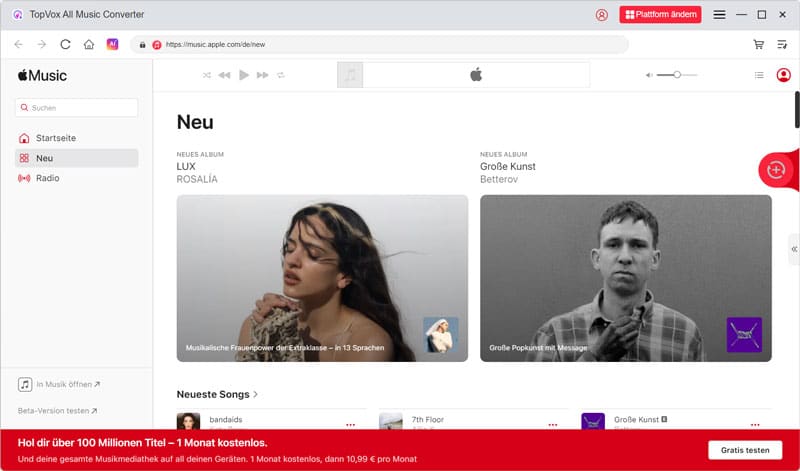
Task: Open more options for Große Kunst song
Action: click(755, 425)
